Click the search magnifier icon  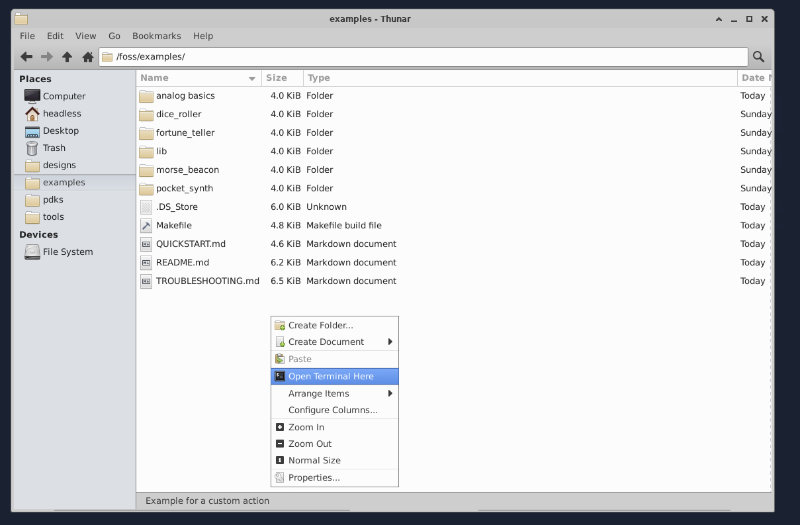pos(759,57)
